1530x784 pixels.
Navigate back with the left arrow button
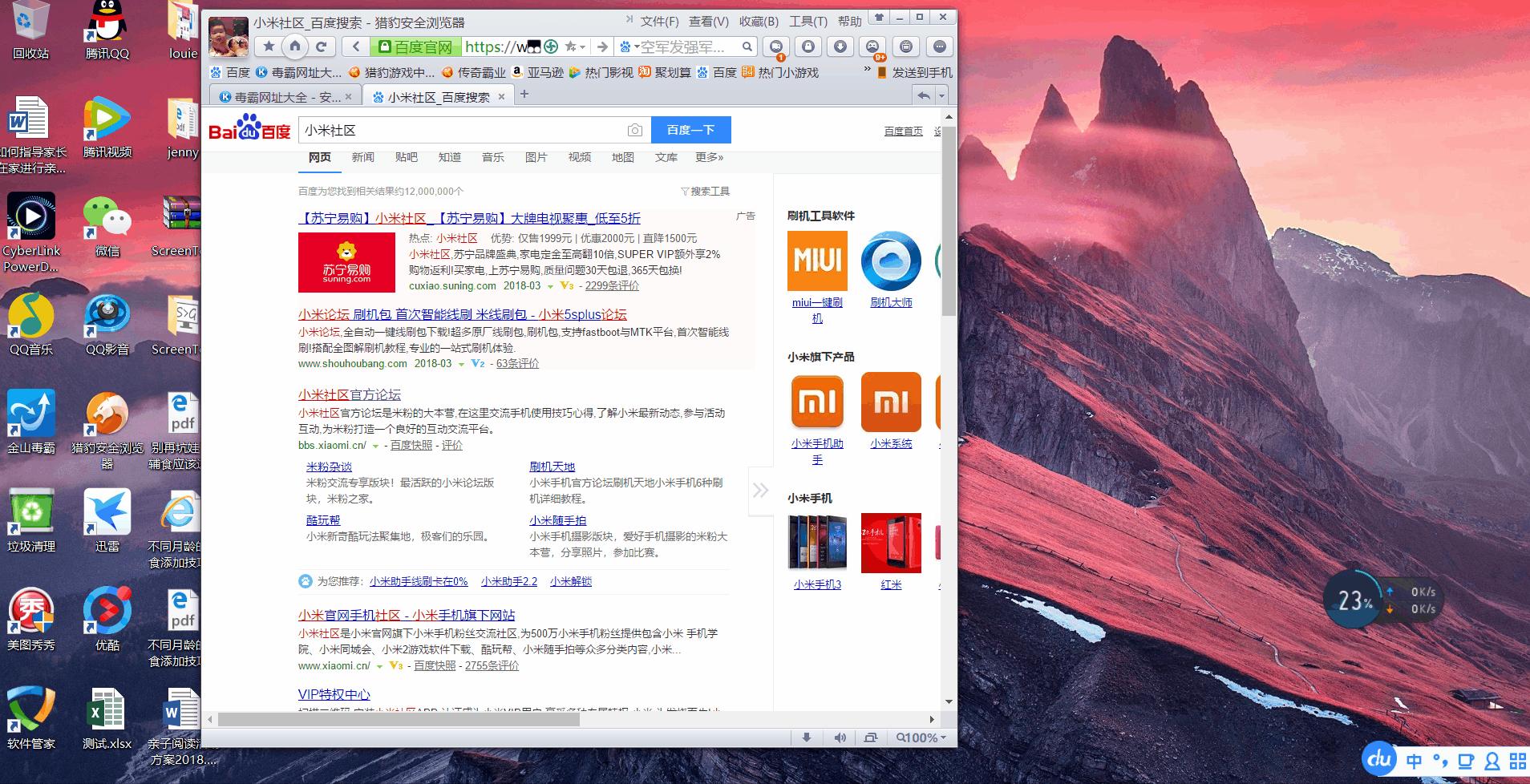click(355, 46)
